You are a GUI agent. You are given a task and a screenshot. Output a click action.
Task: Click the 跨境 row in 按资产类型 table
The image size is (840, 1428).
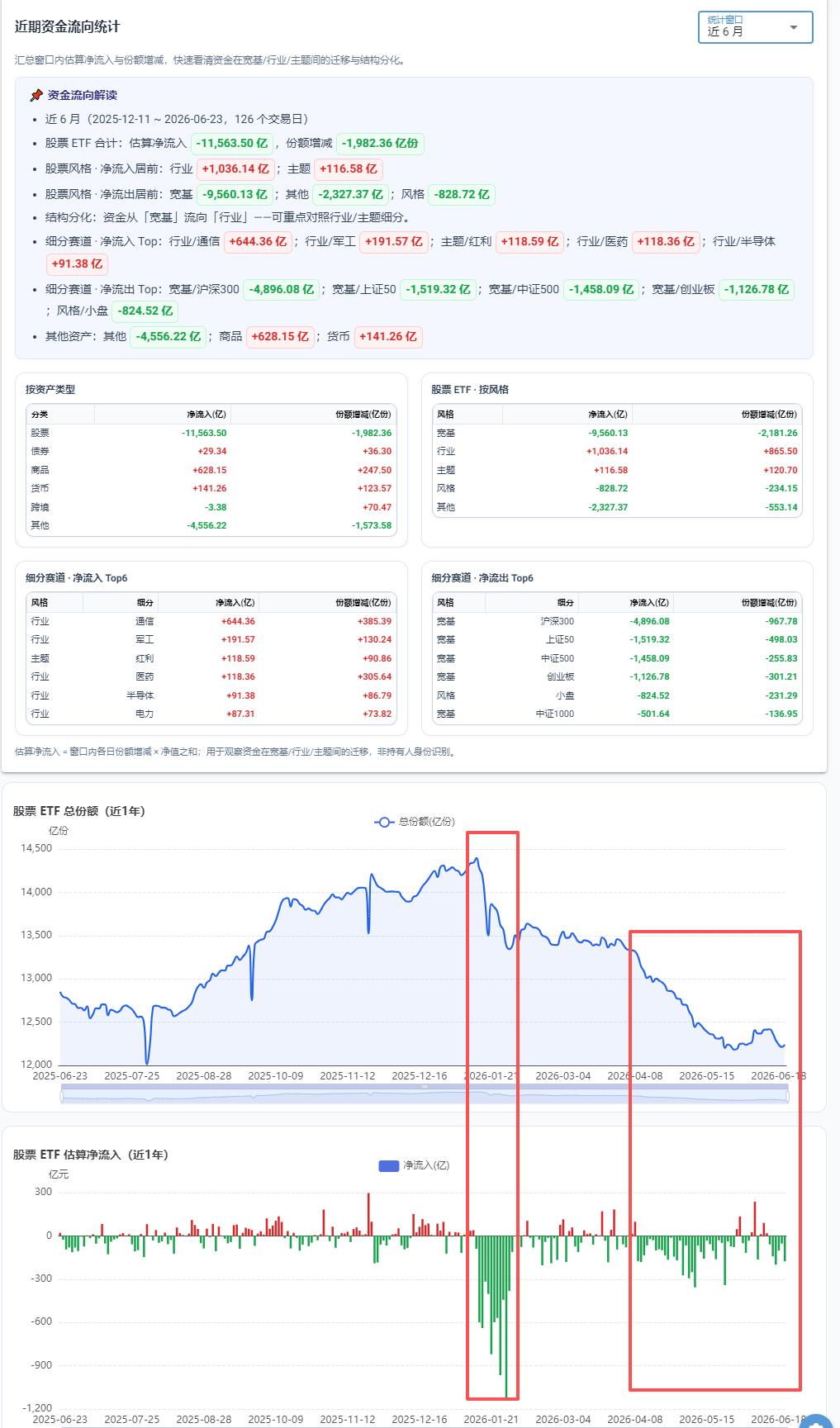211,507
